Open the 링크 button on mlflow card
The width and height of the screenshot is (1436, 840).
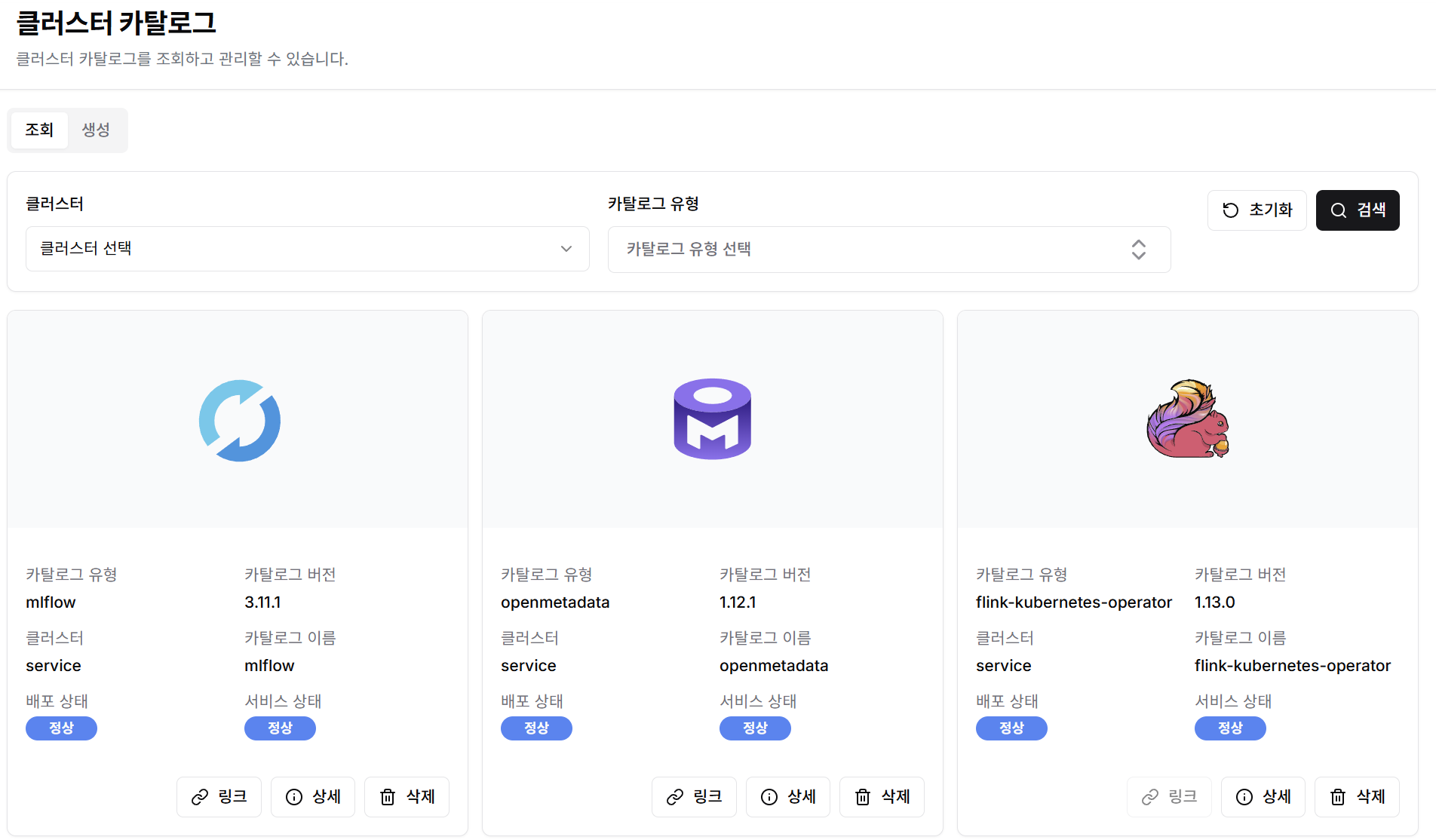219,797
